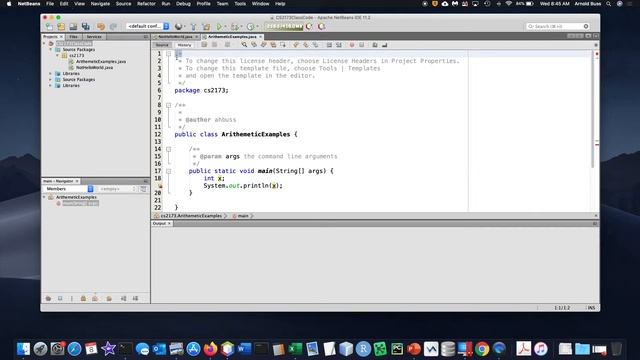This screenshot has width=640, height=360.
Task: Toggle Sort by Name button in Navigator
Action: pos(123,299)
